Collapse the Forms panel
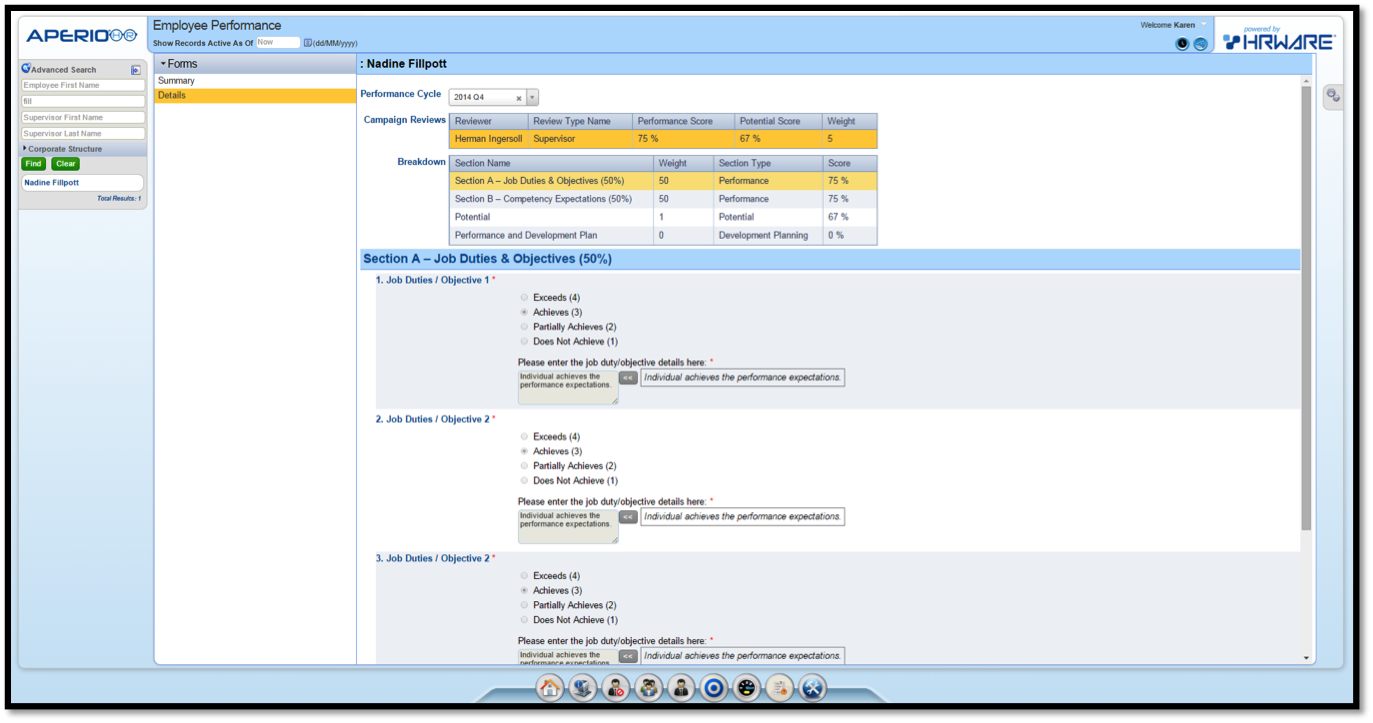 [x=163, y=62]
